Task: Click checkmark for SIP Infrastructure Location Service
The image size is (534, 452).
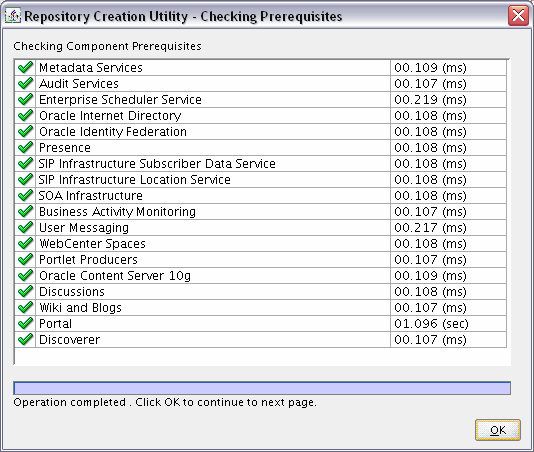Action: [x=26, y=180]
